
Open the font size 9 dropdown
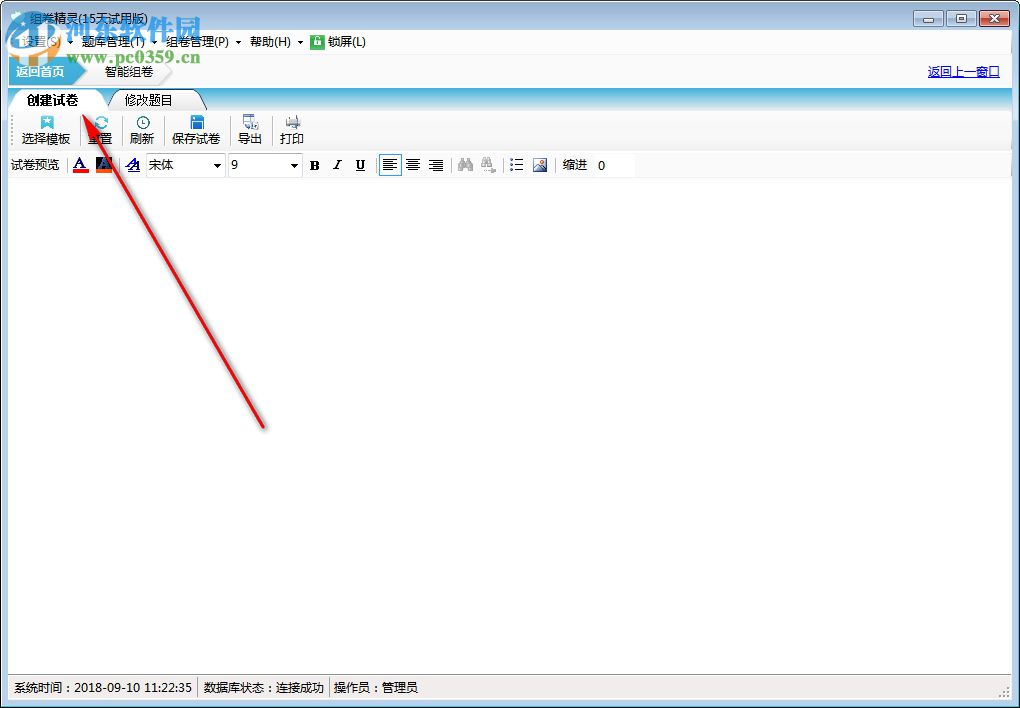click(294, 166)
